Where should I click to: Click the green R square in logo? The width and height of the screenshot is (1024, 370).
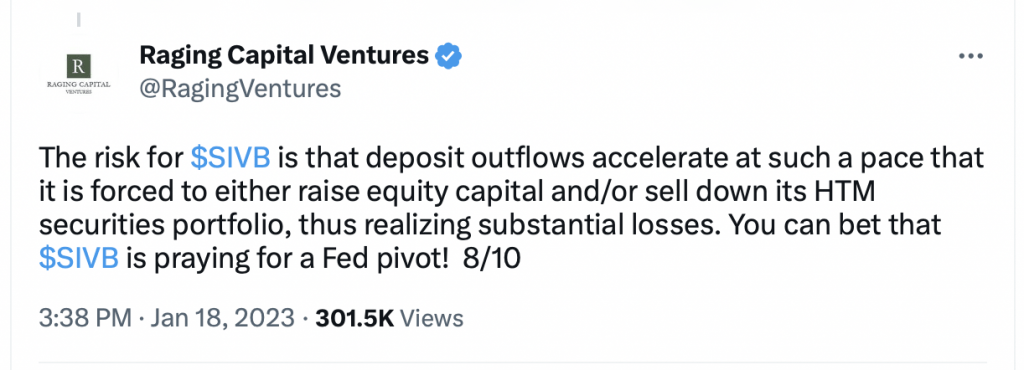(78, 67)
